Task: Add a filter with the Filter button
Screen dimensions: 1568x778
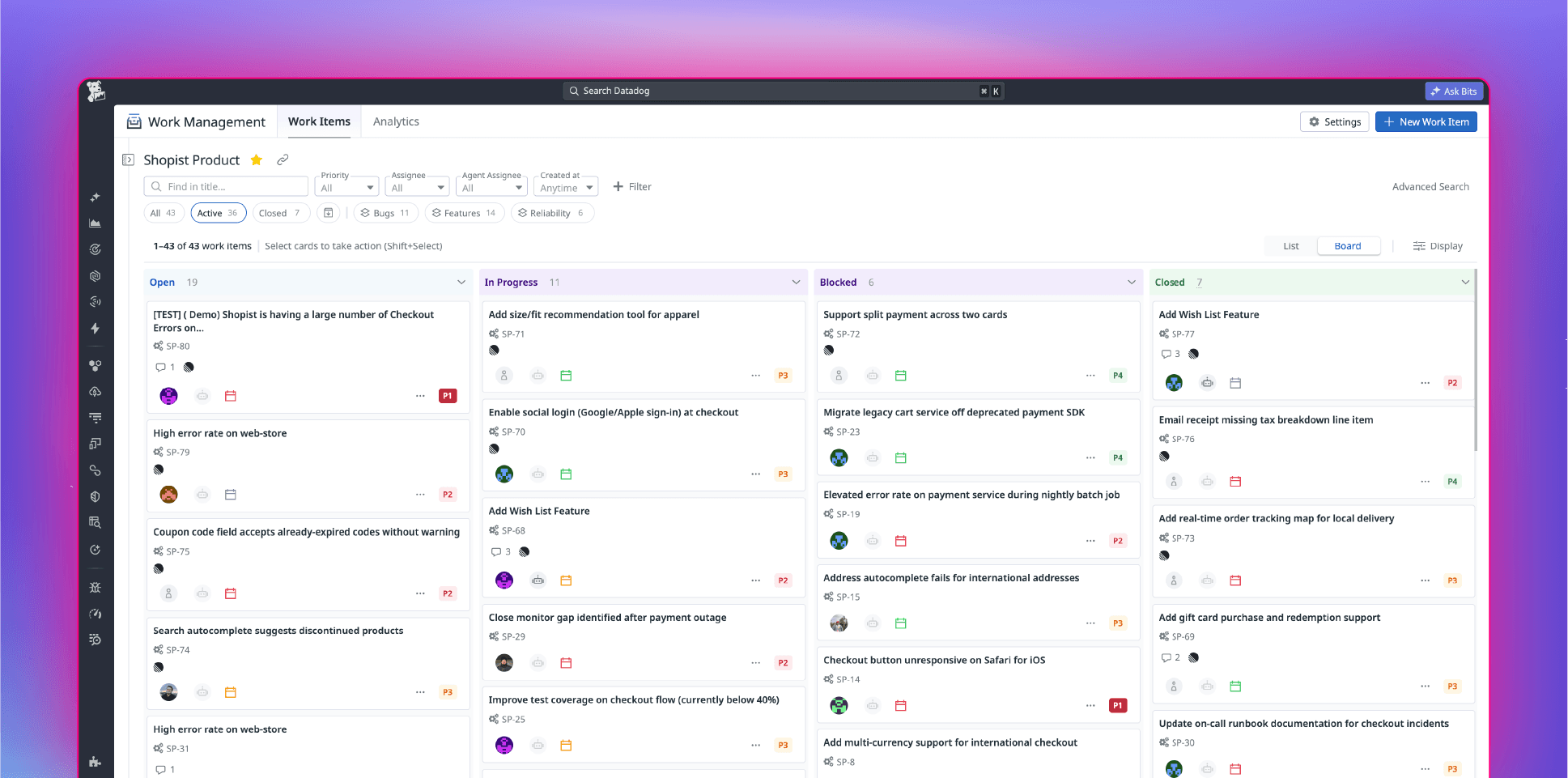Action: (632, 187)
